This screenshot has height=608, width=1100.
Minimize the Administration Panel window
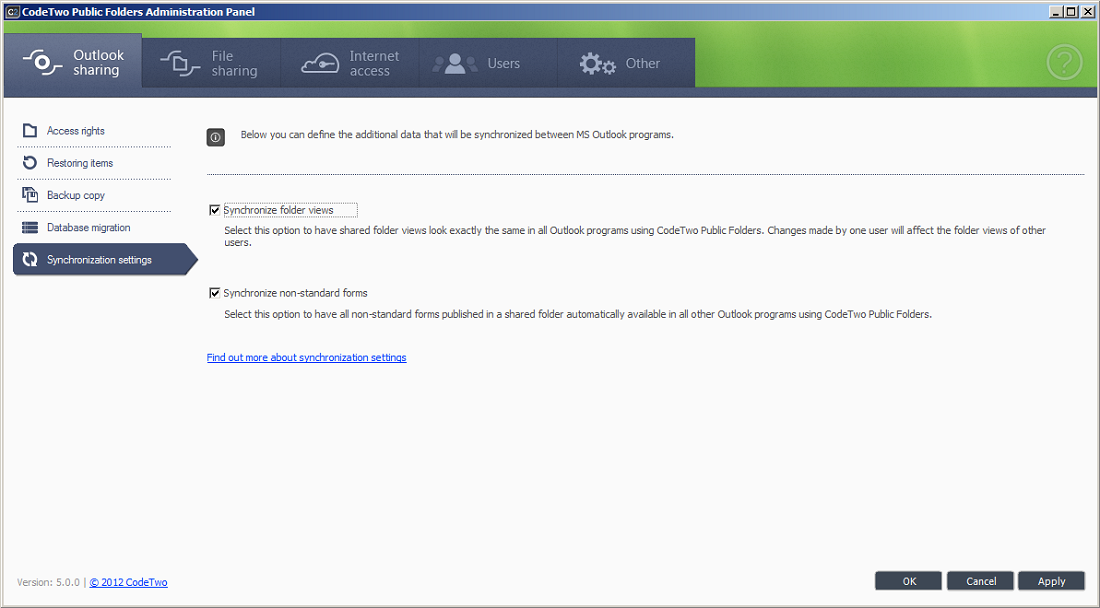(x=1056, y=11)
